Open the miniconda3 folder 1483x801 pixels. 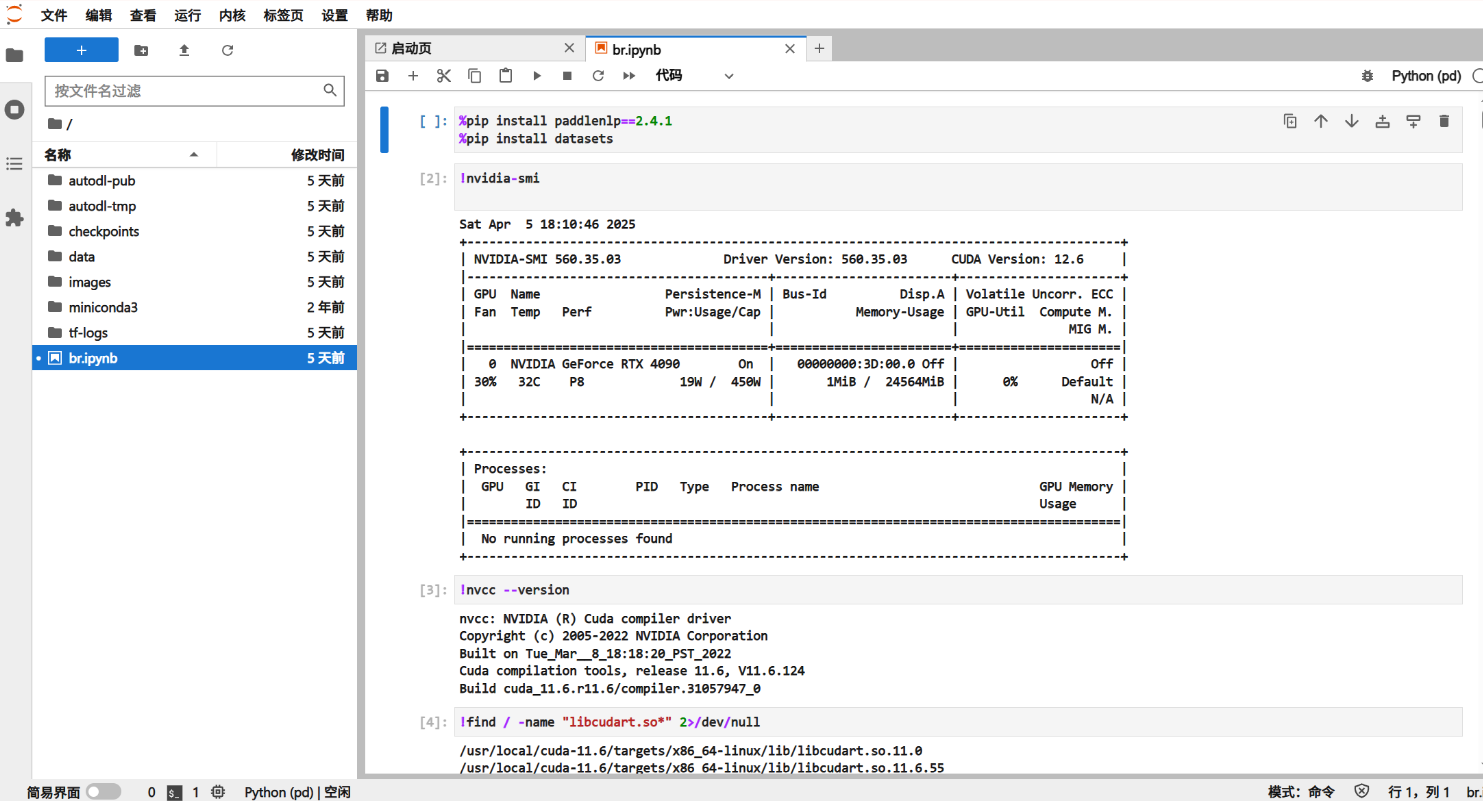pyautogui.click(x=194, y=307)
